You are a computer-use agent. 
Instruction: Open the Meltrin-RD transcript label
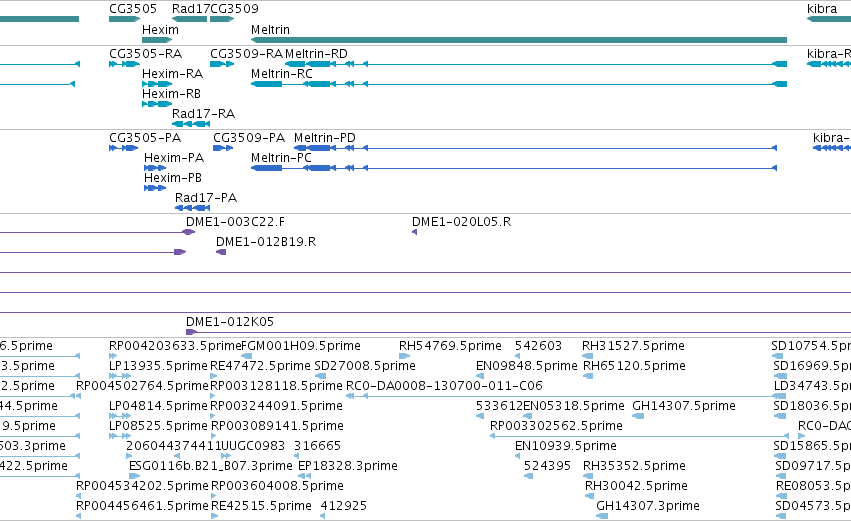[x=316, y=54]
